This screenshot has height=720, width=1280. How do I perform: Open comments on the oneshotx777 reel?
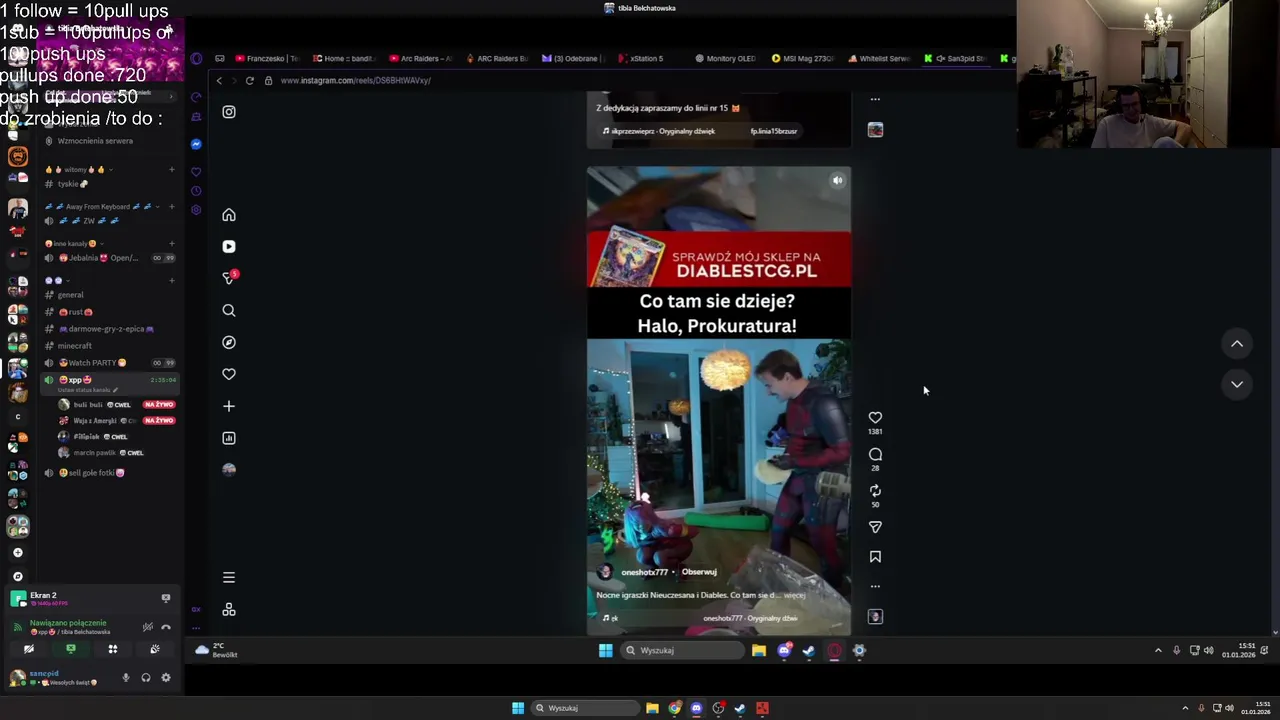(x=875, y=454)
